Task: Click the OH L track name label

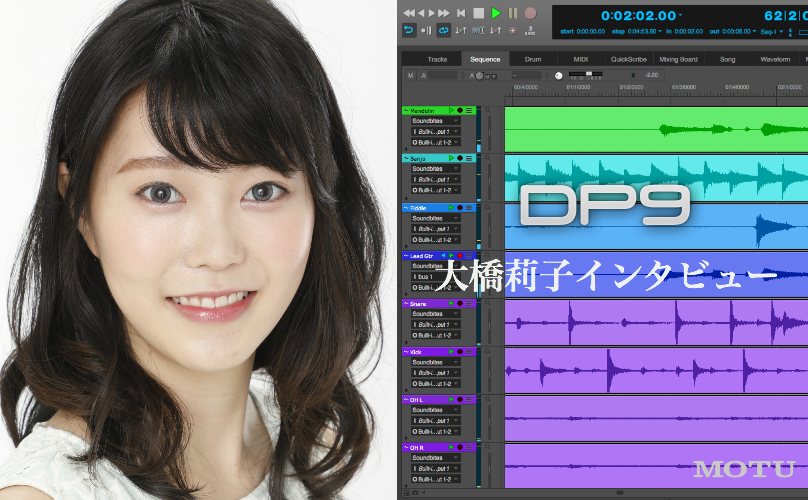Action: (418, 400)
